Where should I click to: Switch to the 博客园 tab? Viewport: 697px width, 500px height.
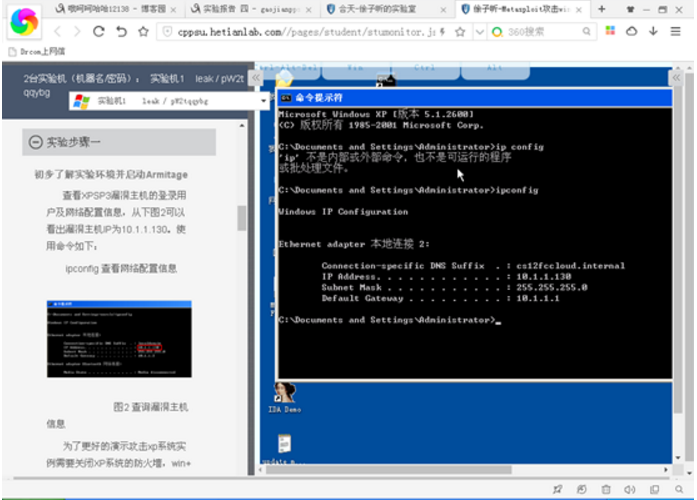click(x=111, y=9)
